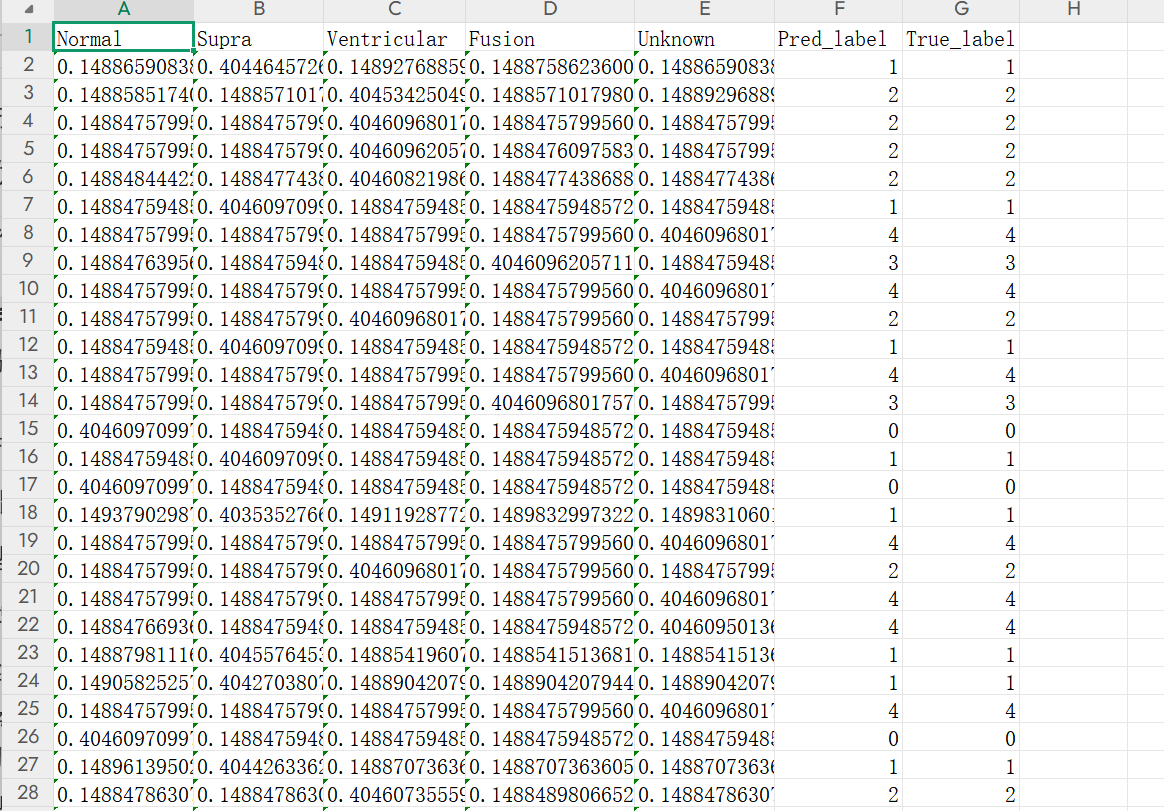
Task: Click Unknown value in row 22
Action: [704, 627]
